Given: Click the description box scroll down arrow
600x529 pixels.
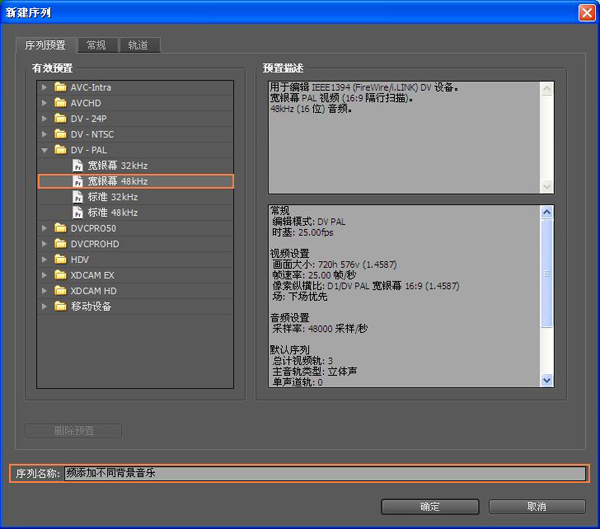Looking at the screenshot, I should click(547, 186).
